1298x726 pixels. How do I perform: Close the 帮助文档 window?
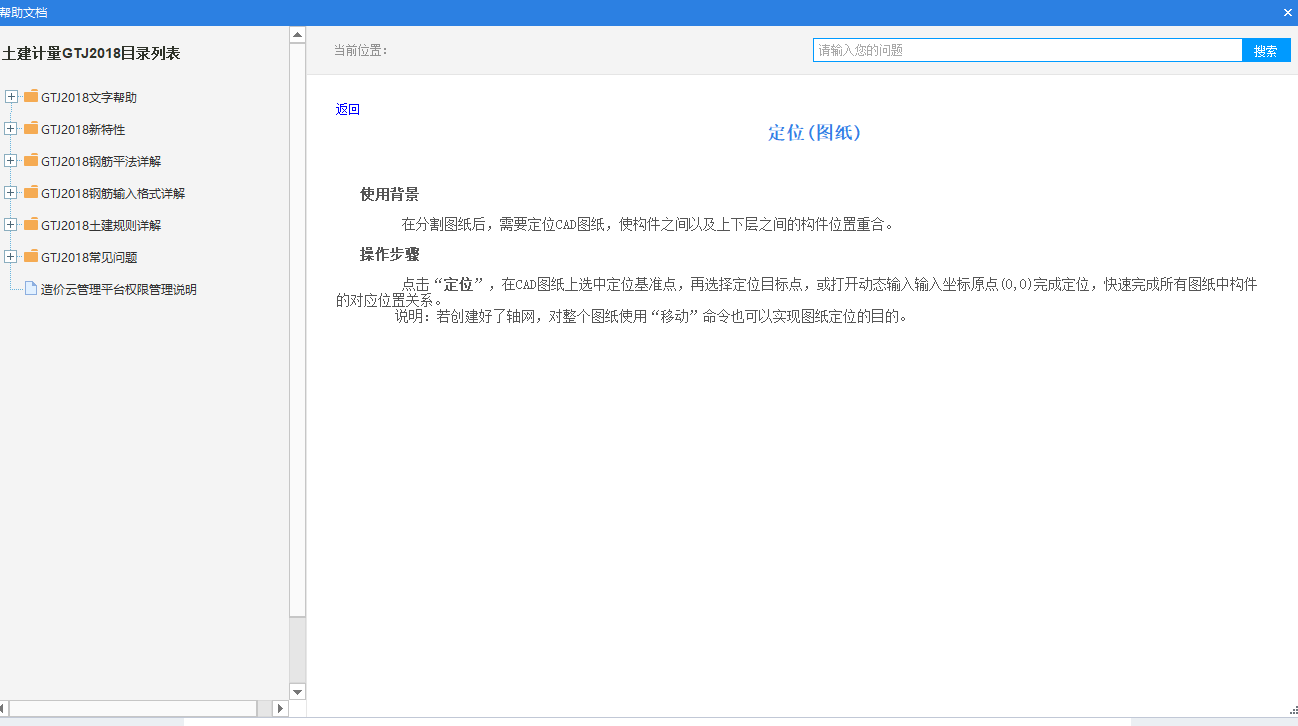[x=1288, y=12]
